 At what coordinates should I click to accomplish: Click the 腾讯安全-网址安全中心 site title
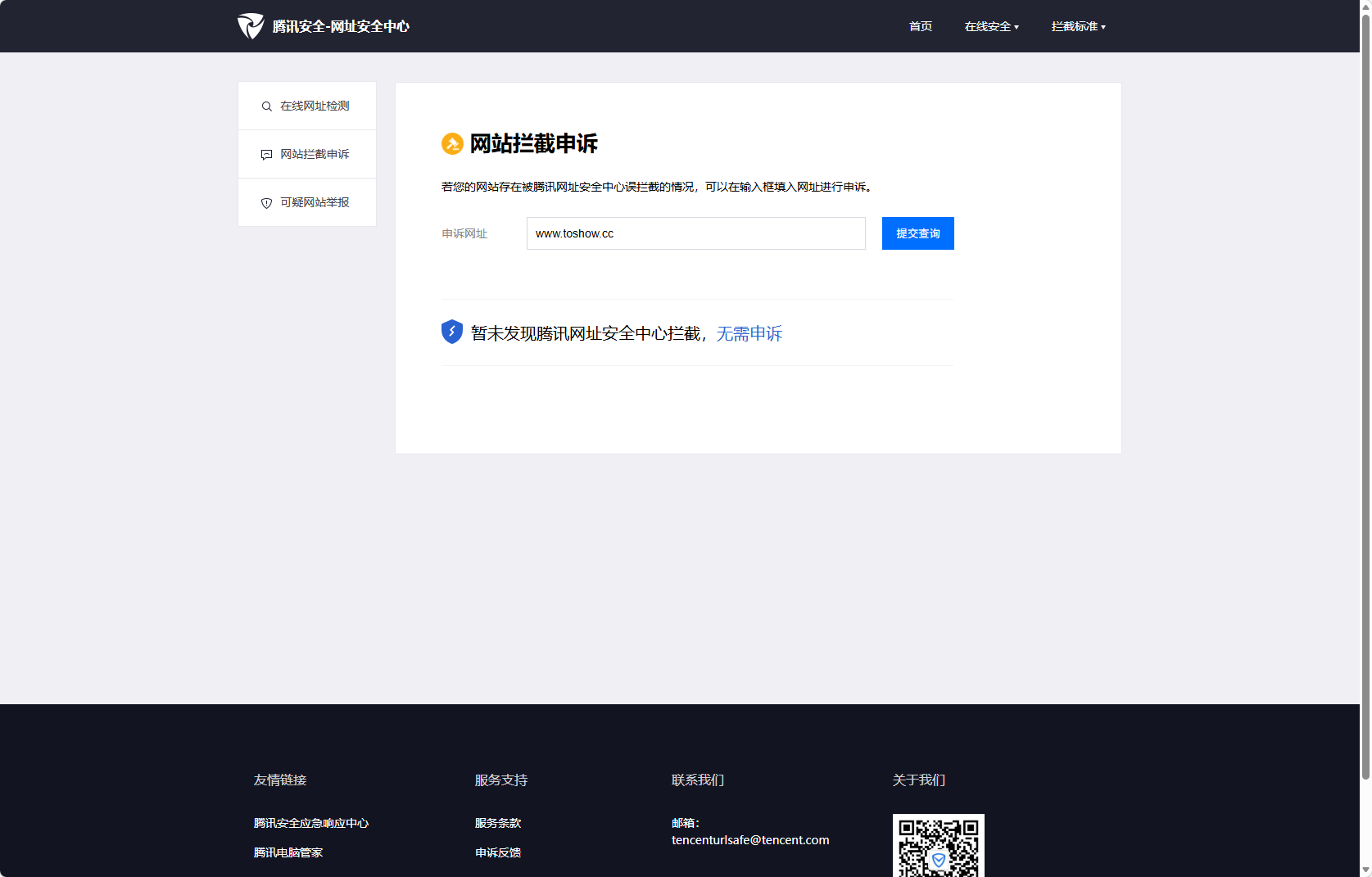(341, 26)
